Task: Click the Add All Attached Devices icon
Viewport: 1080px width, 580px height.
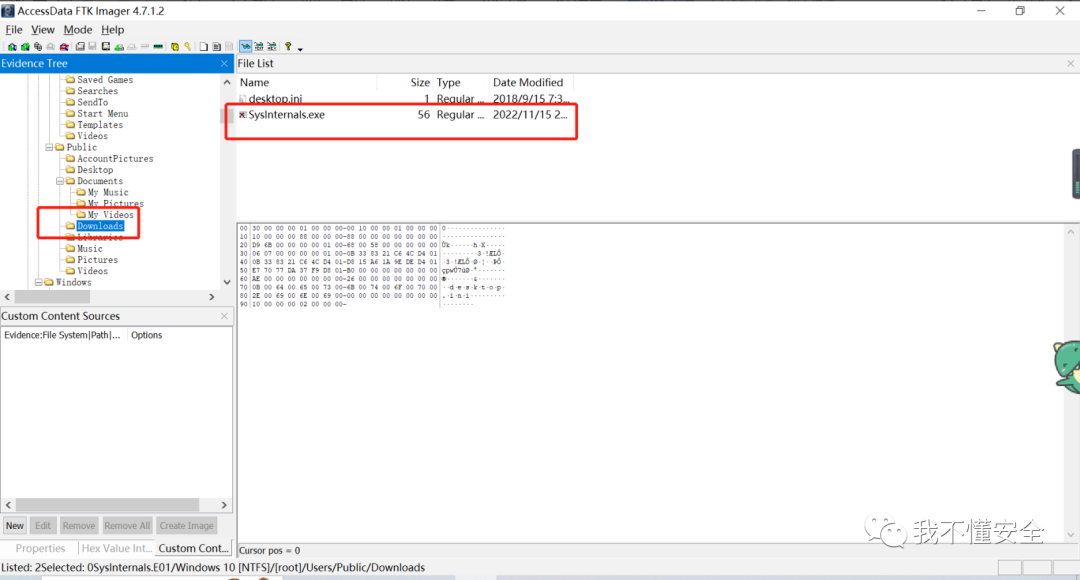Action: [x=25, y=47]
